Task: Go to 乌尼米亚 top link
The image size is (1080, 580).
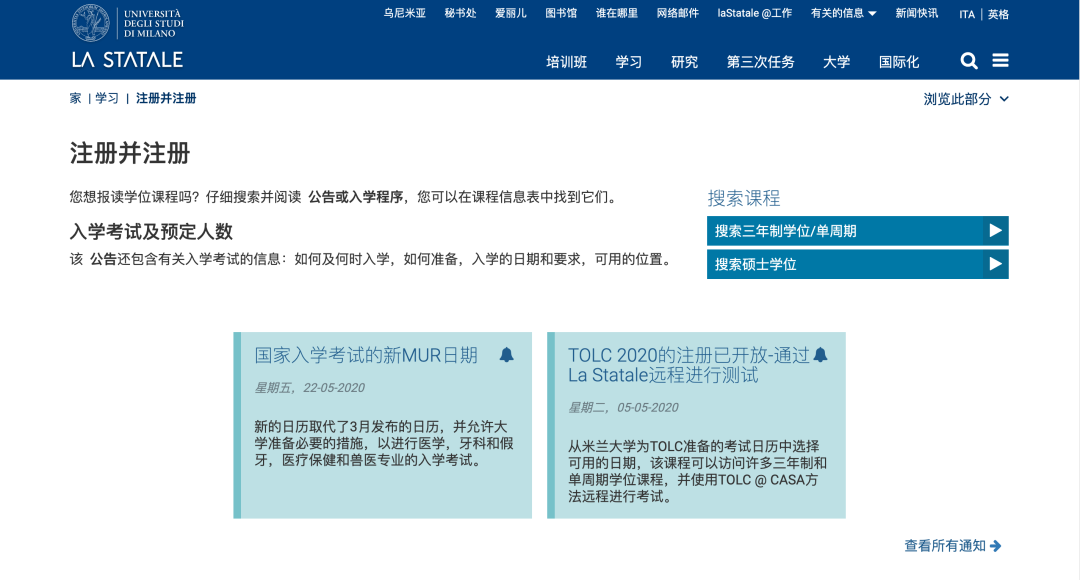Action: tap(404, 13)
